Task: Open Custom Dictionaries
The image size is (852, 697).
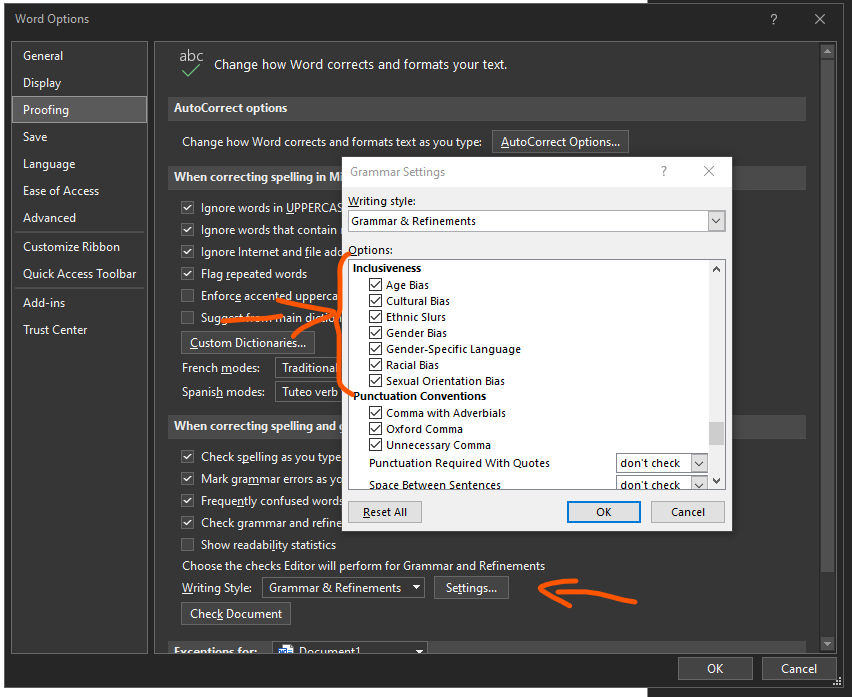Action: (247, 342)
